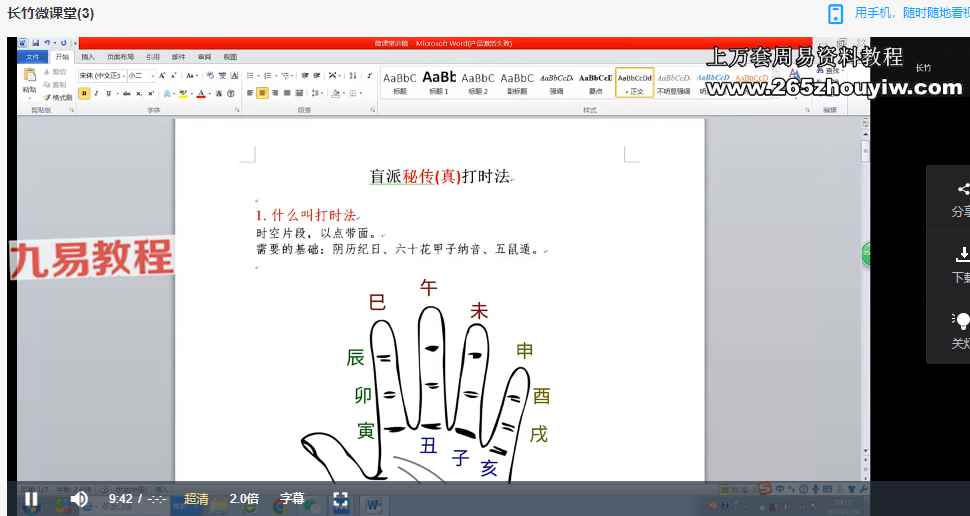The width and height of the screenshot is (970, 516).
Task: Click the Download icon on right sidebar
Action: pyautogui.click(x=963, y=254)
